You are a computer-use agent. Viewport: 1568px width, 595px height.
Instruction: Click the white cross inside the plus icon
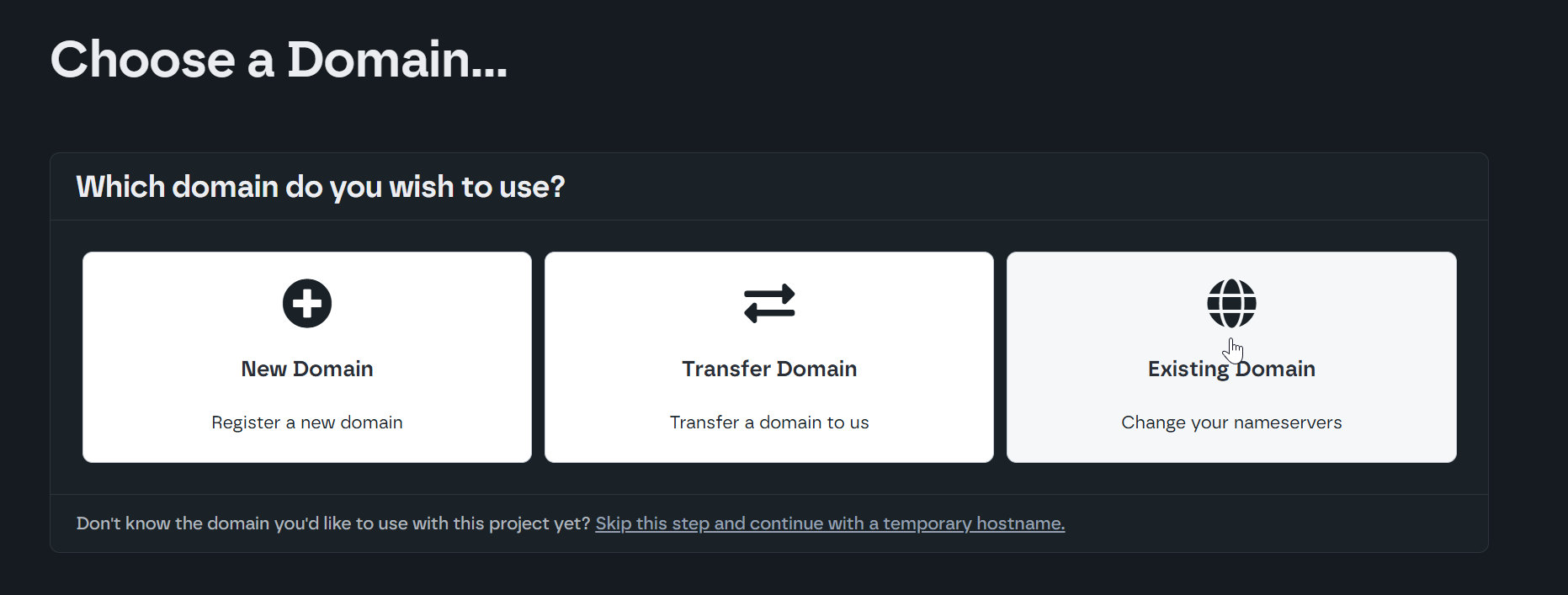[307, 303]
